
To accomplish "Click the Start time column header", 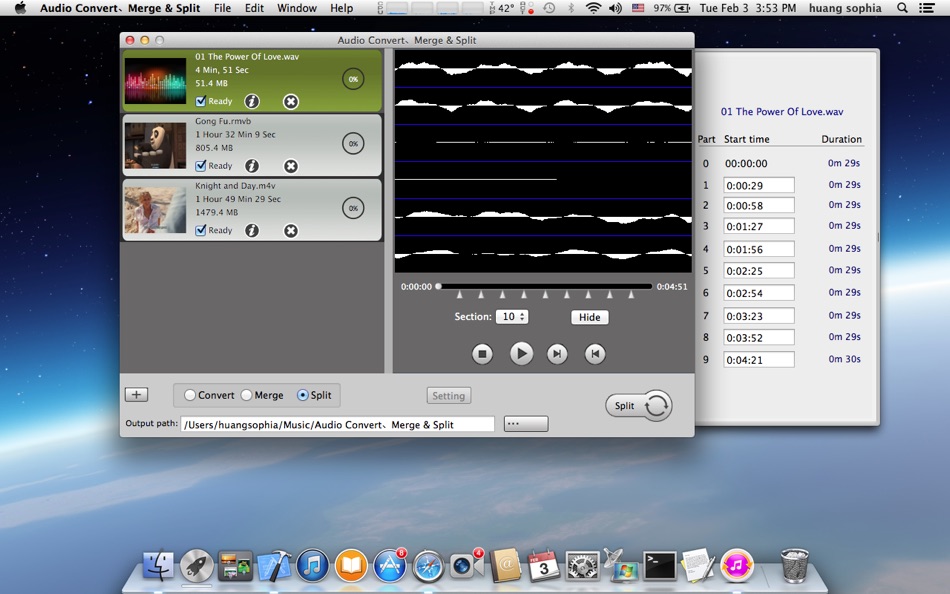I will 746,139.
